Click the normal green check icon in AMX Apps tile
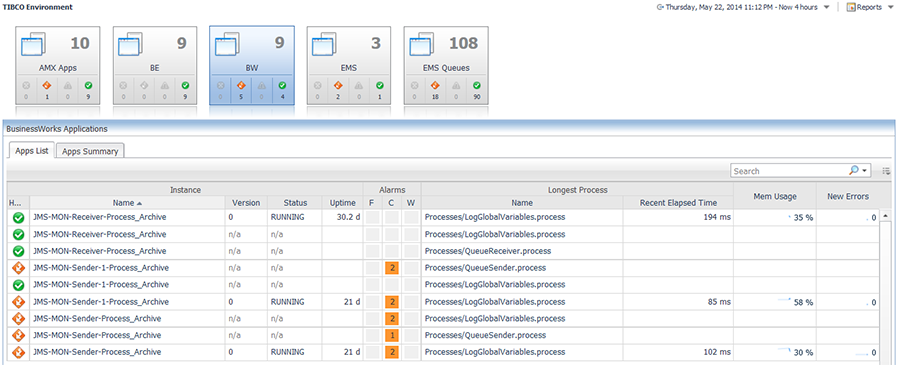The width and height of the screenshot is (900, 365). pos(88,86)
